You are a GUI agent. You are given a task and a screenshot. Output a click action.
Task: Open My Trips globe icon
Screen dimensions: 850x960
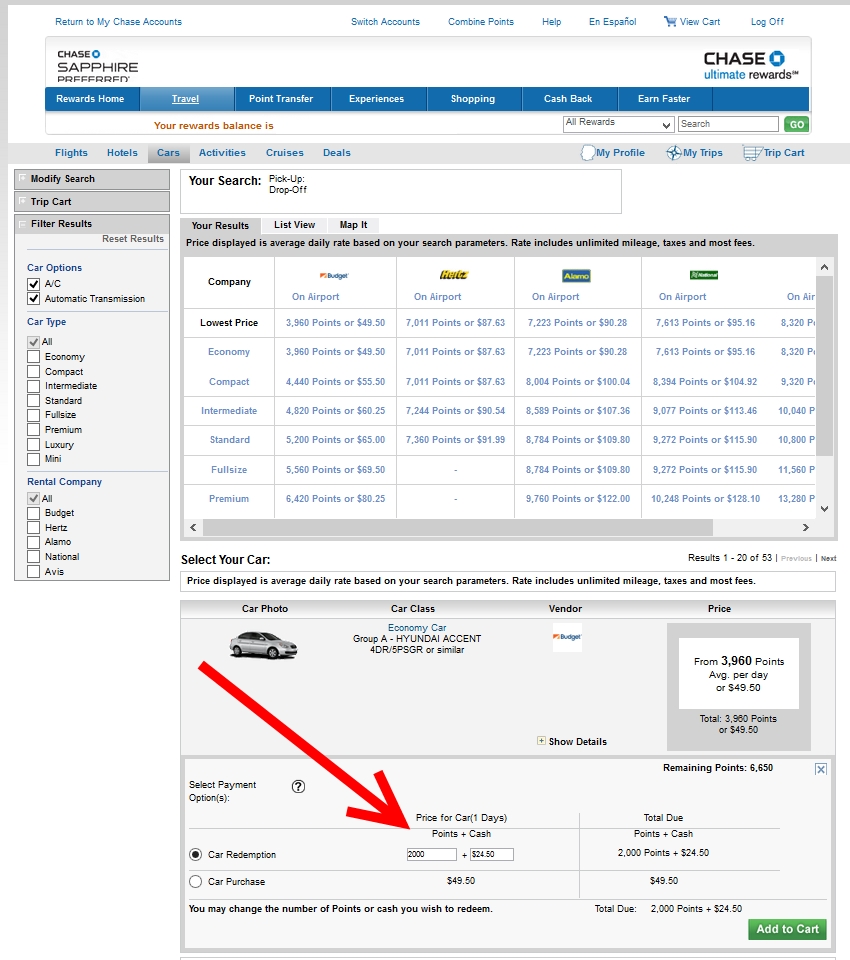tap(674, 153)
